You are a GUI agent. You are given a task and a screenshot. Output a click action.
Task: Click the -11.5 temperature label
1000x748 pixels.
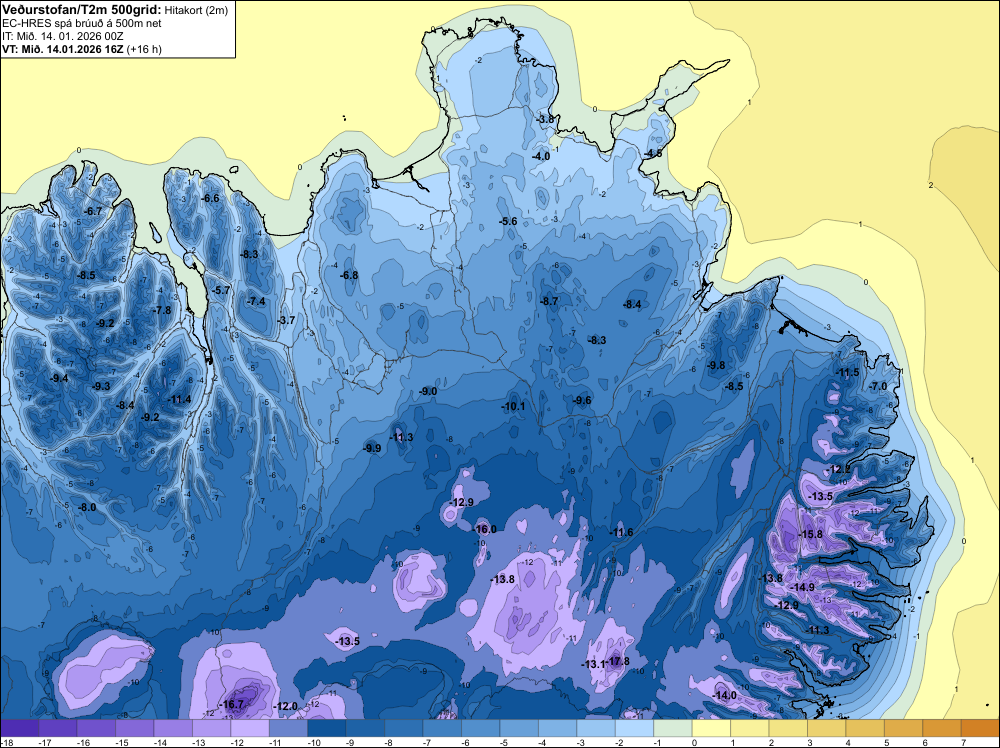848,372
